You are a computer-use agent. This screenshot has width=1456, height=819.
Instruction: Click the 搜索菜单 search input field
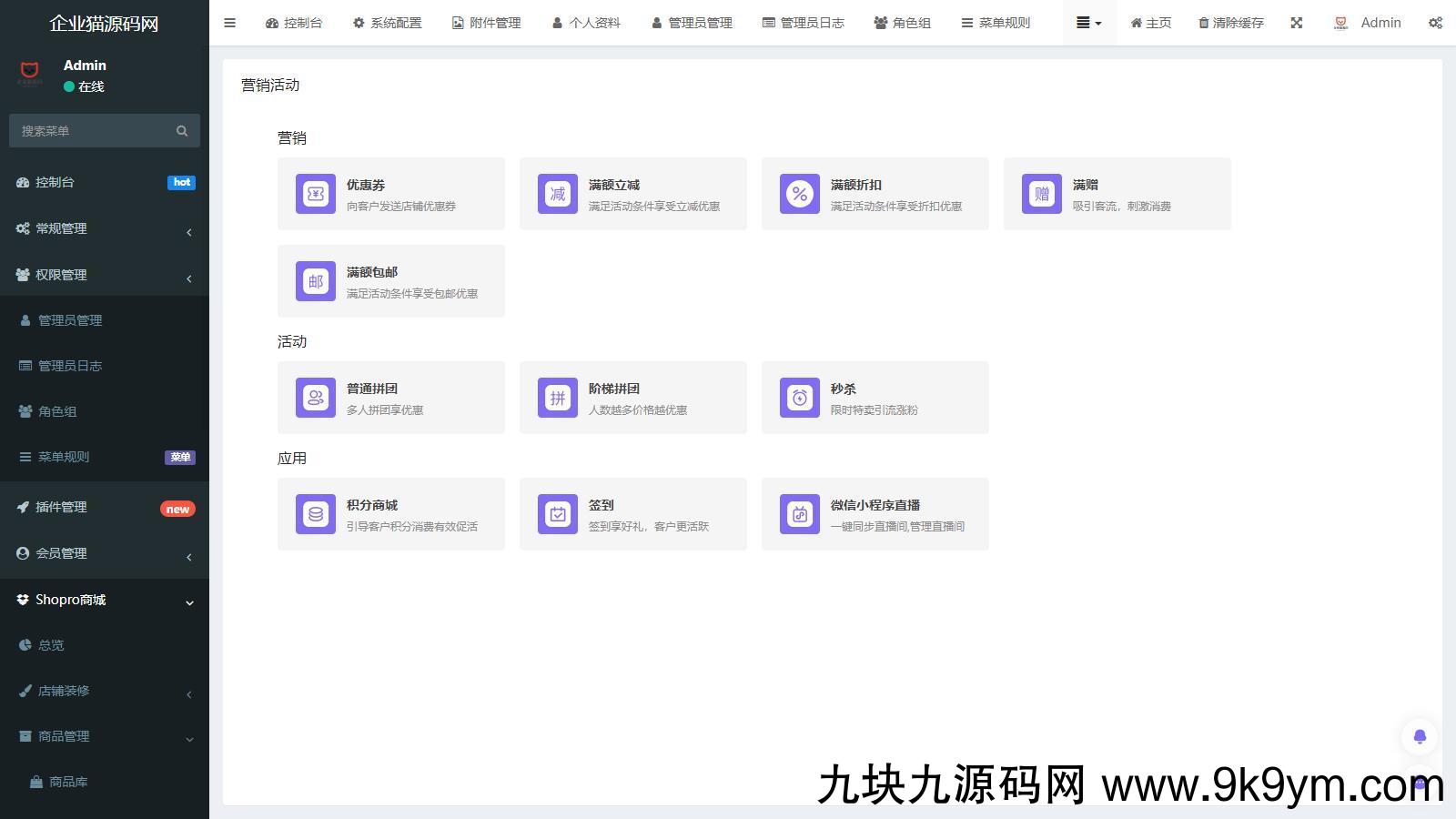96,131
